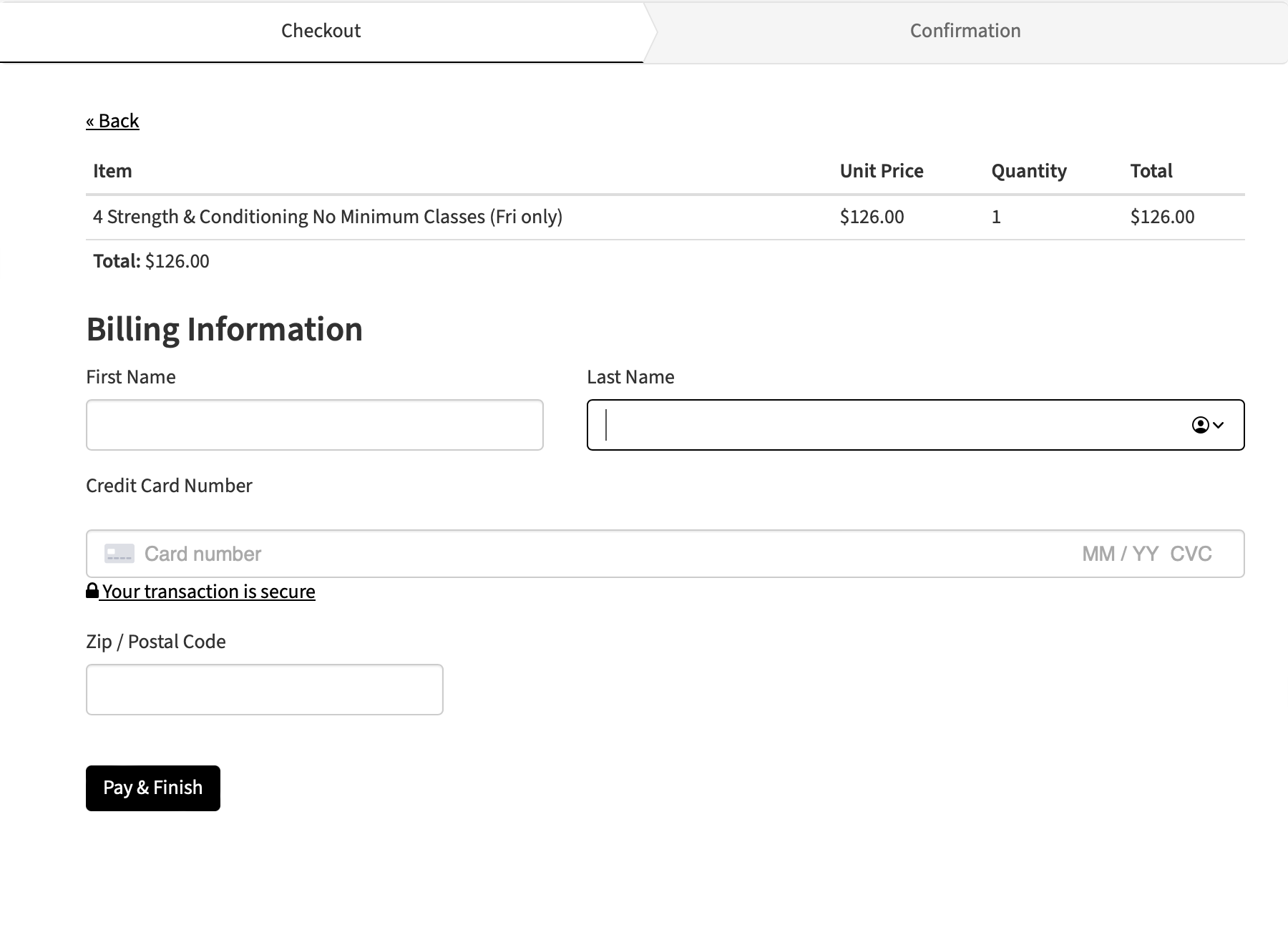The width and height of the screenshot is (1288, 950).
Task: Click the 'Zip / Postal Code' label
Action: tap(156, 642)
